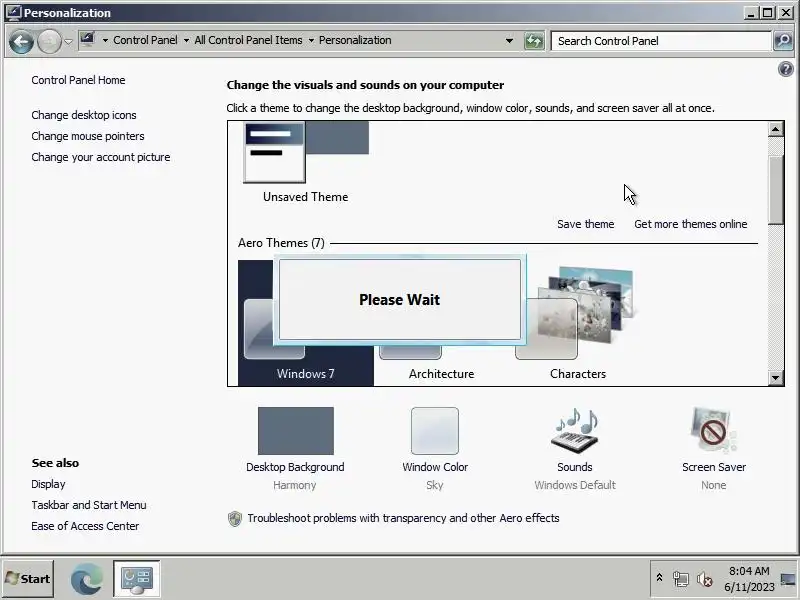Open recent pages dropdown next to Forward
This screenshot has height=600, width=800.
[68, 41]
